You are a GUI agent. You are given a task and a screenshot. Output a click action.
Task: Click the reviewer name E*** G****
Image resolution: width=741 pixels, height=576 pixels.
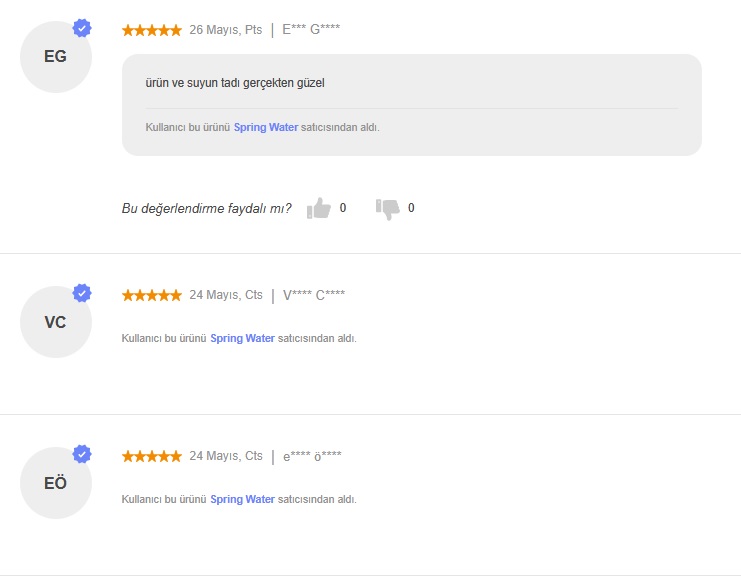311,29
